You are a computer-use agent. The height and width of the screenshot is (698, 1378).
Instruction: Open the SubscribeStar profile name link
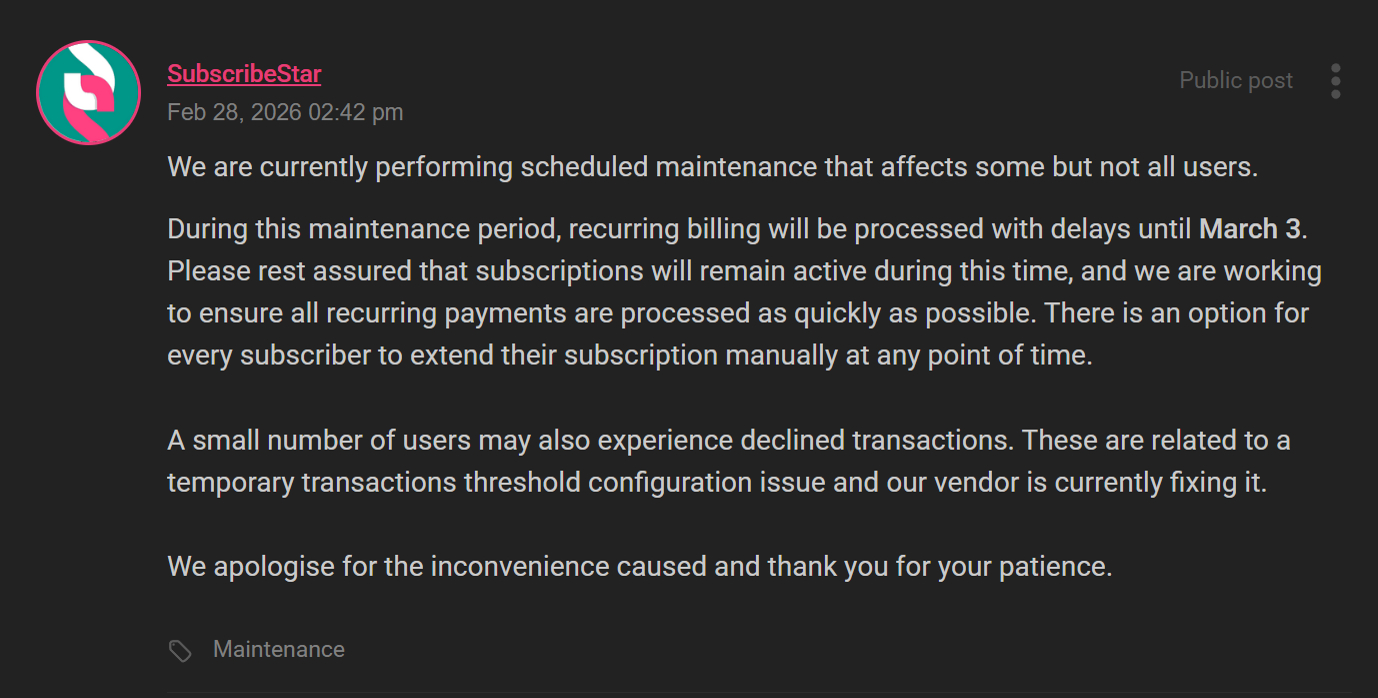coord(244,74)
